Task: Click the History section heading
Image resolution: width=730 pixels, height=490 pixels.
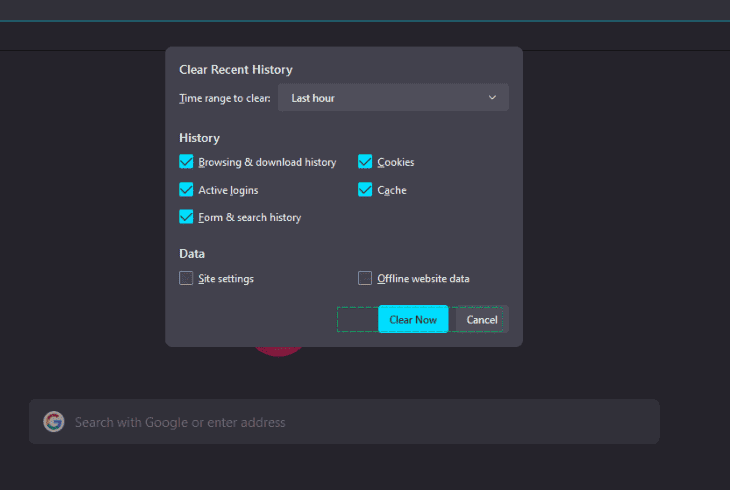Action: 199,138
